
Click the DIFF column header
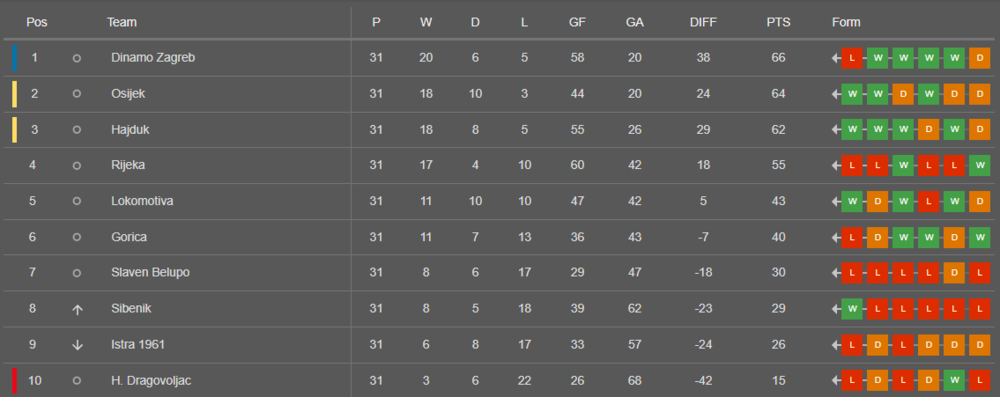tap(703, 22)
